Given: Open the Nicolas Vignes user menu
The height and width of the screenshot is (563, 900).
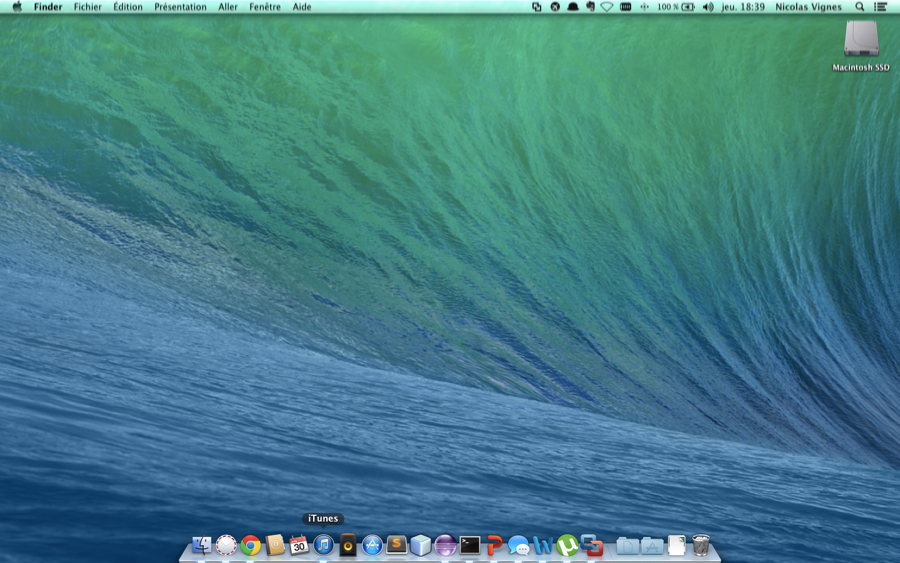Looking at the screenshot, I should pos(808,7).
